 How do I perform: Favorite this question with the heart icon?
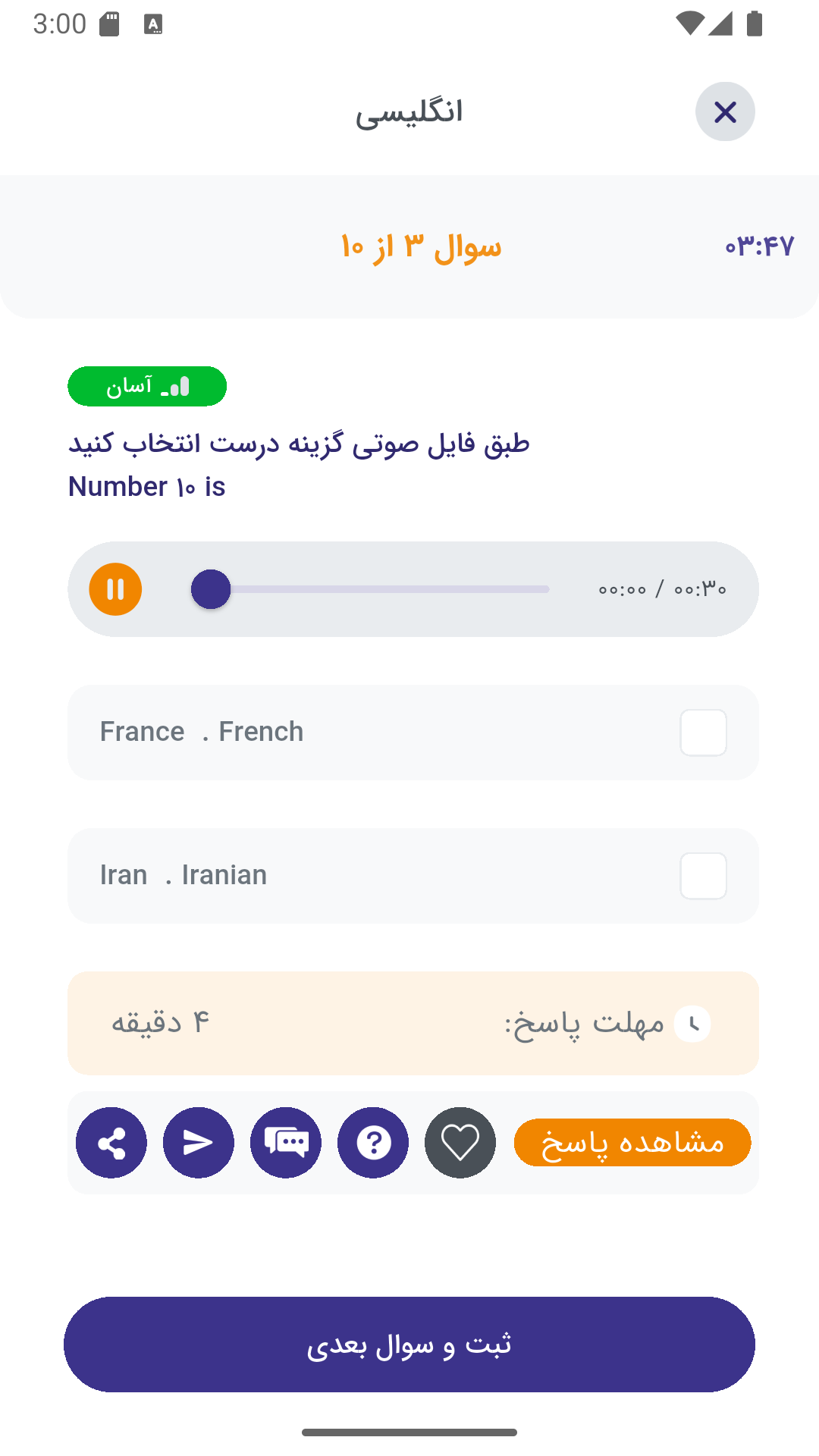coord(460,1143)
